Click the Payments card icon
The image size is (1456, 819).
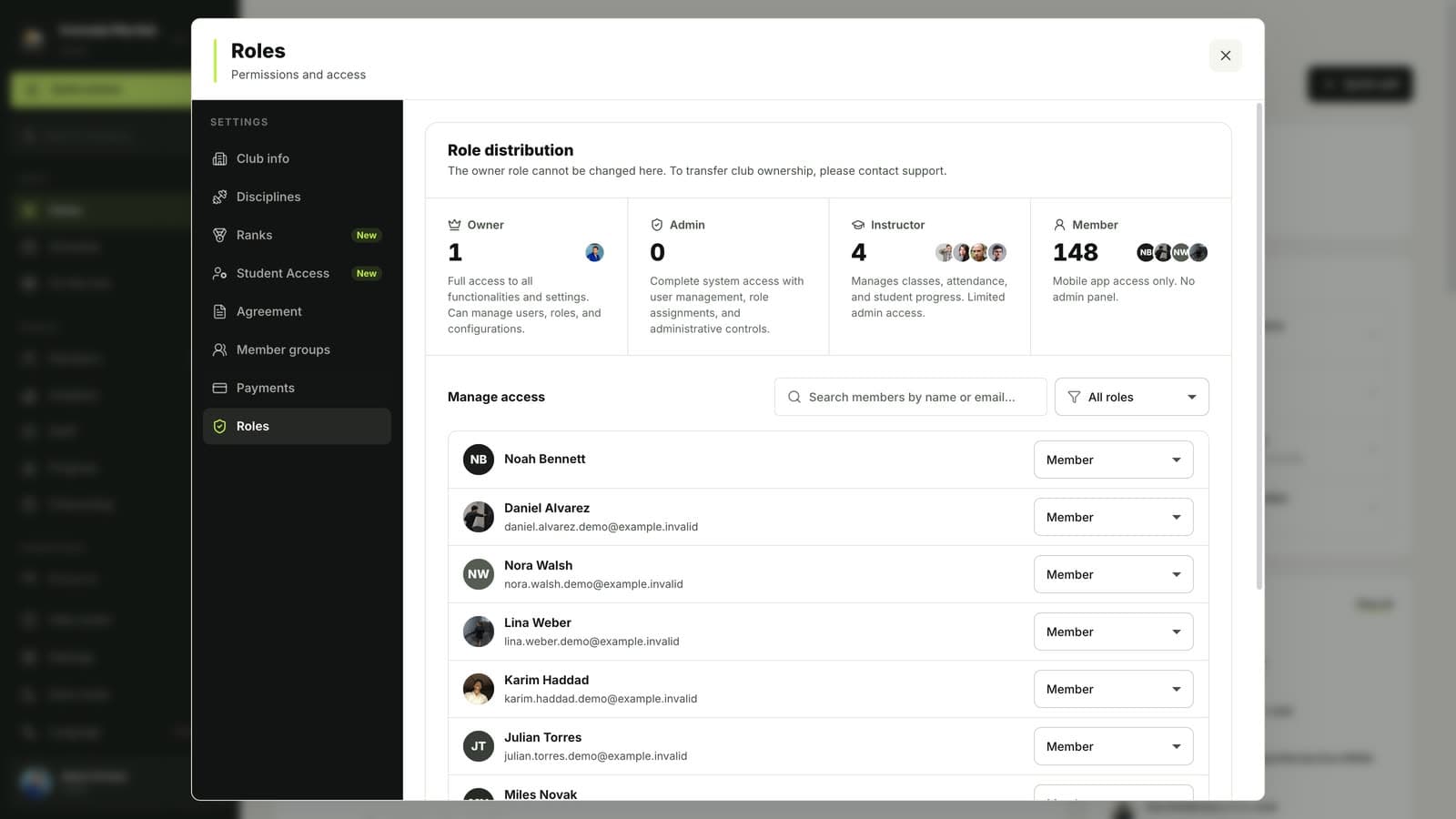tap(219, 388)
